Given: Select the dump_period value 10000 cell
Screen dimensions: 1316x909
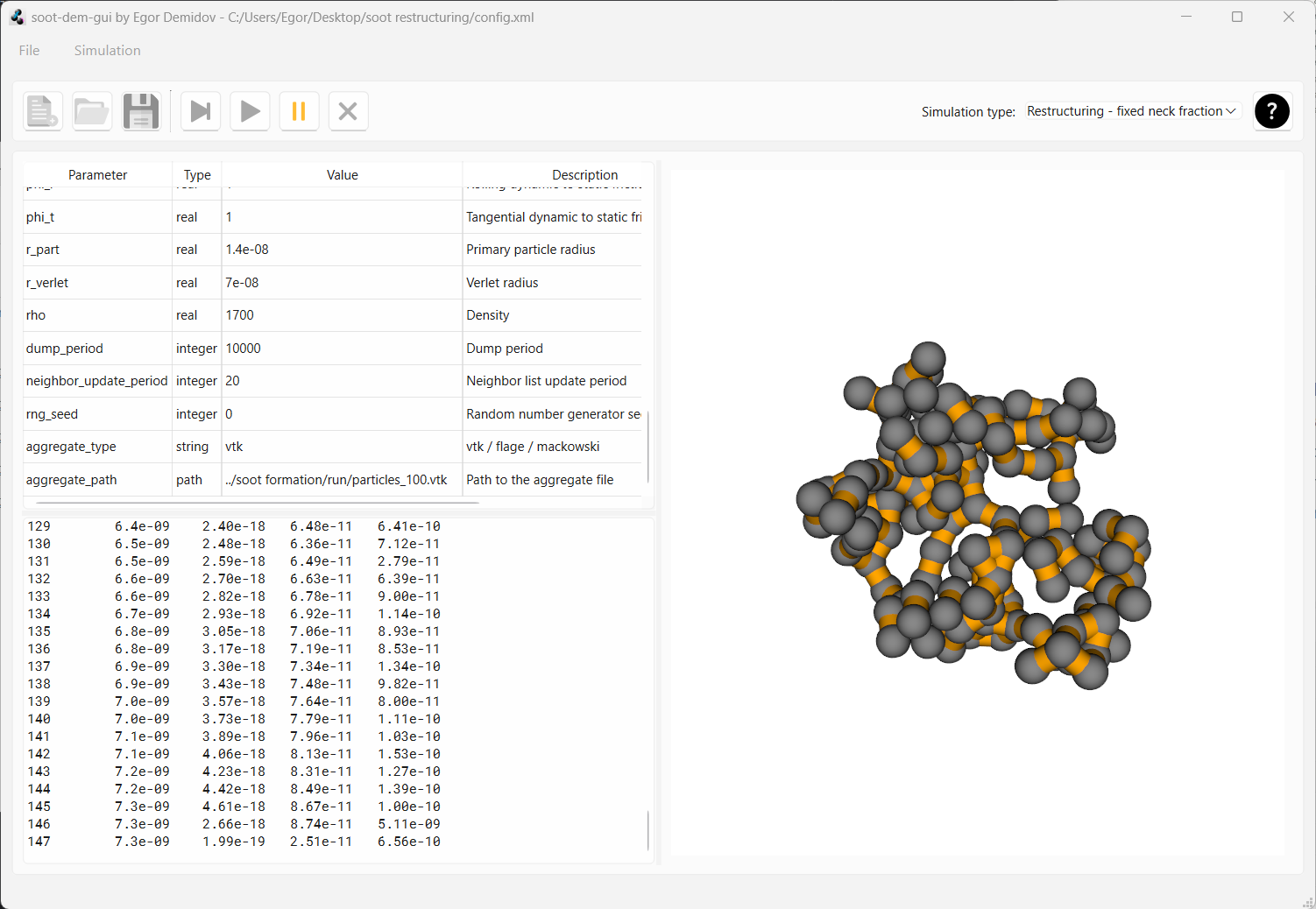Looking at the screenshot, I should [x=343, y=349].
